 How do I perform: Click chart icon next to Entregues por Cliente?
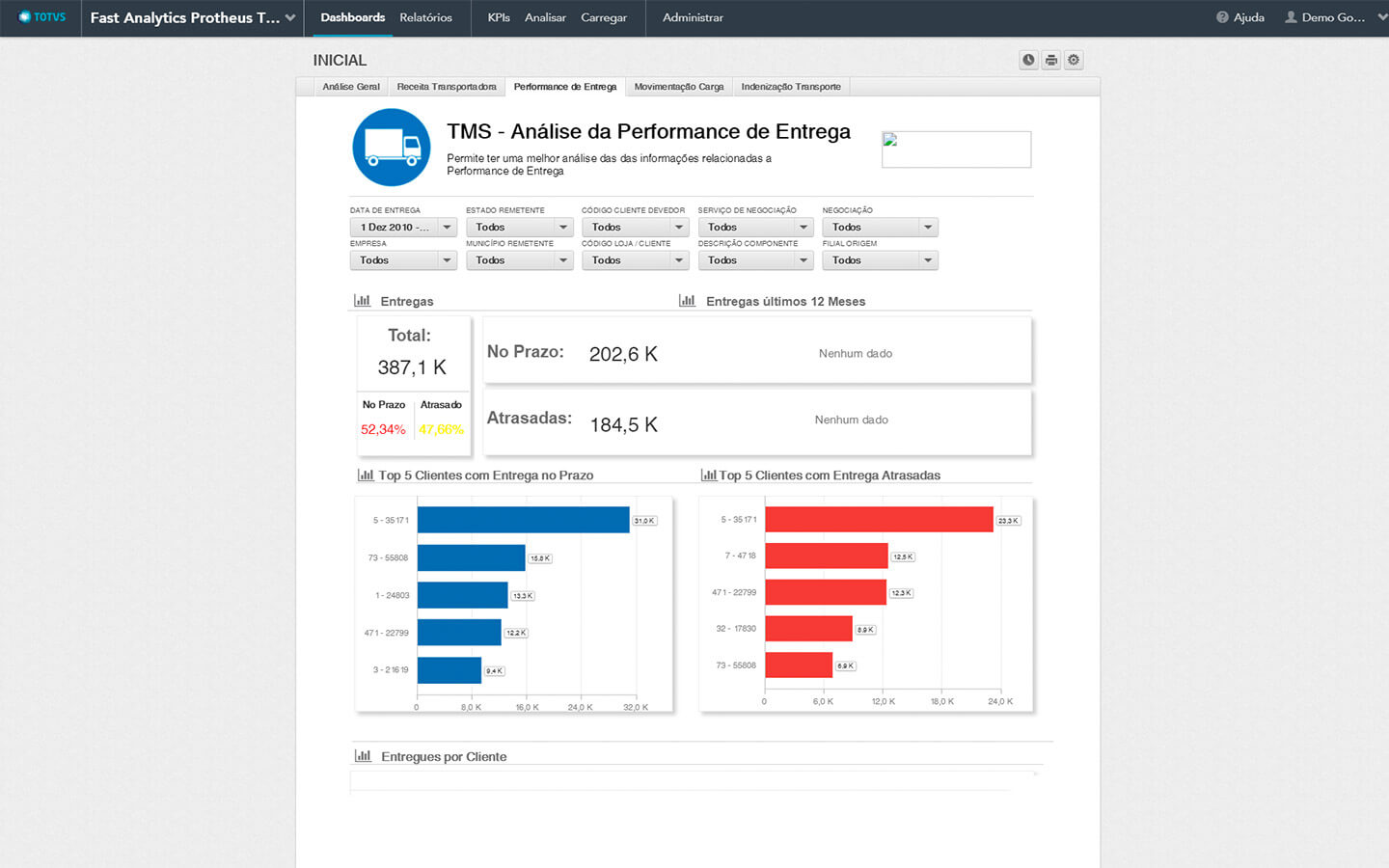point(363,756)
